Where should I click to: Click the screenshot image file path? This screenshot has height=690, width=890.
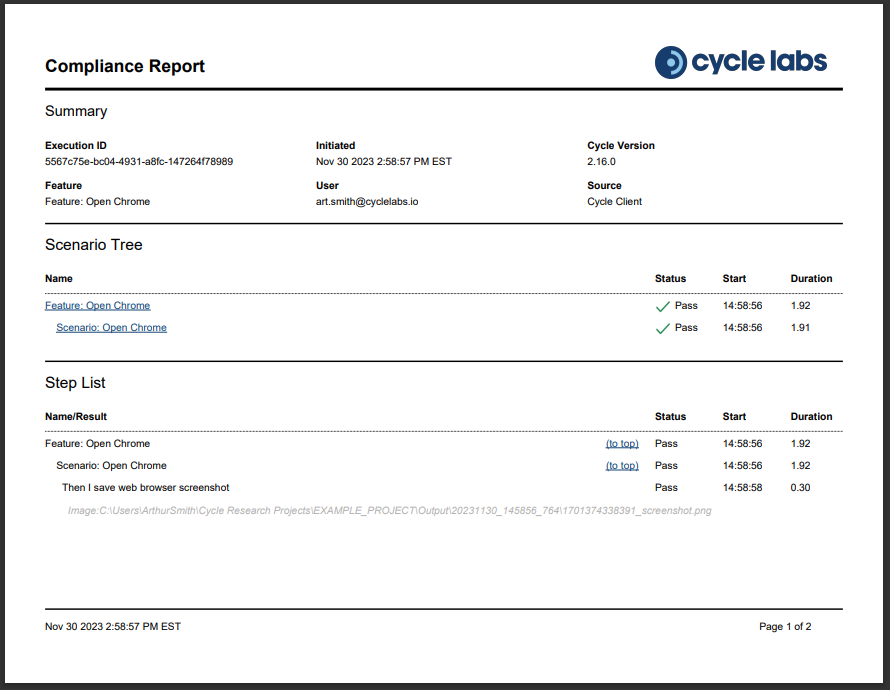(389, 511)
